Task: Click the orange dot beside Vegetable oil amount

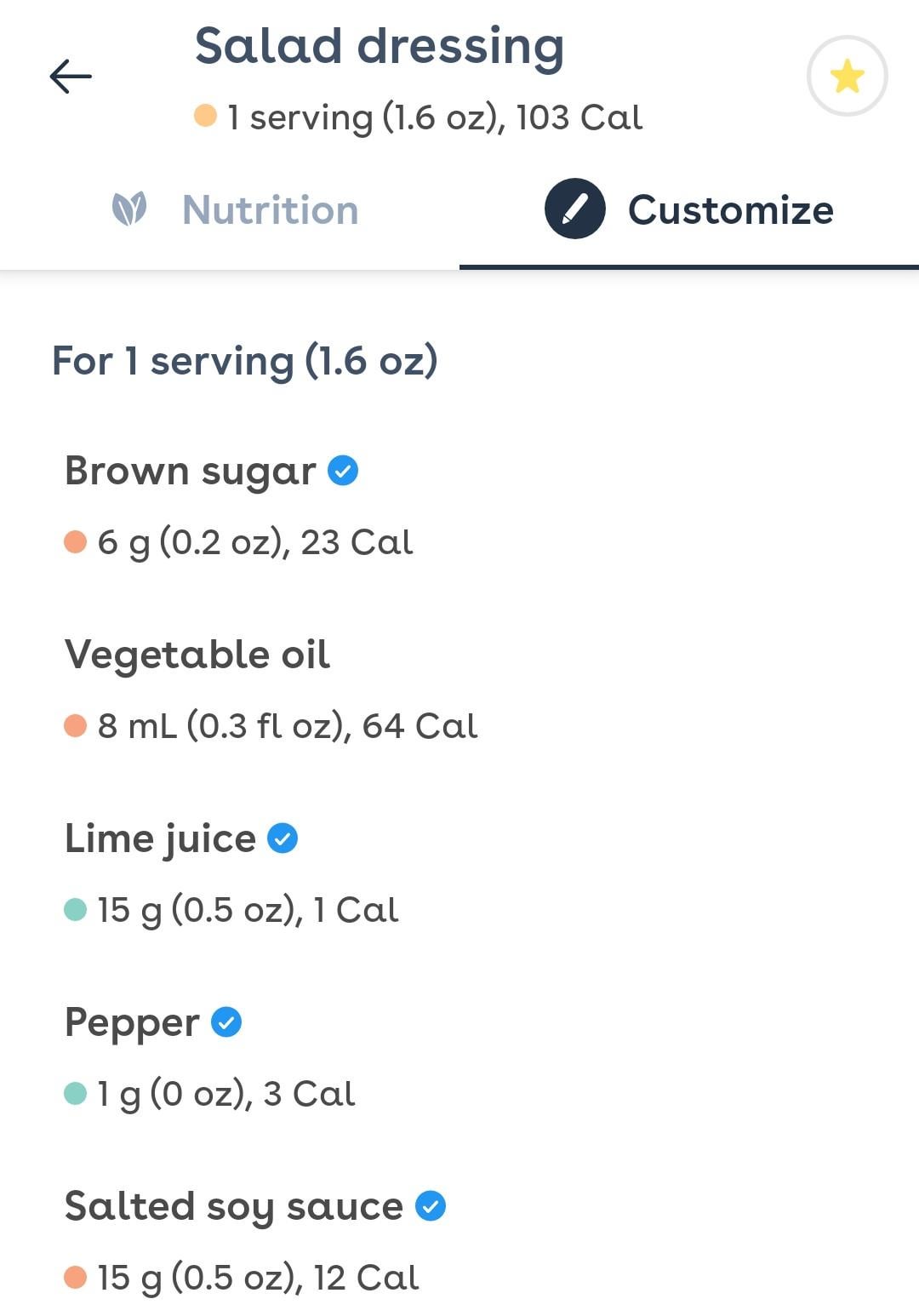Action: pyautogui.click(x=76, y=726)
